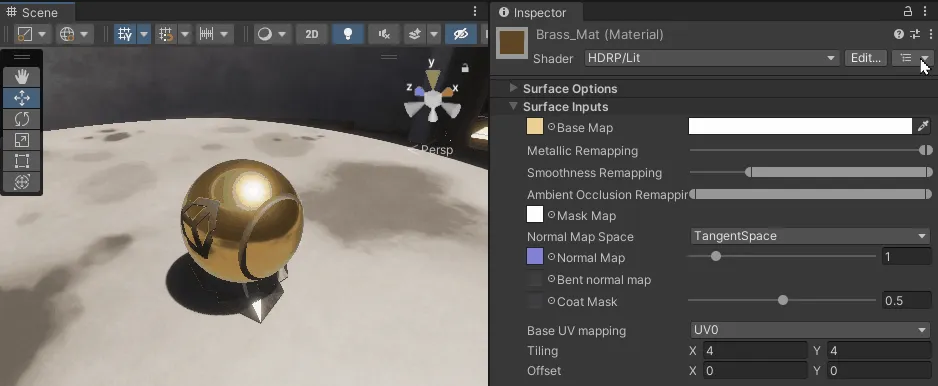Click the empty Bent normal map slot

(535, 279)
